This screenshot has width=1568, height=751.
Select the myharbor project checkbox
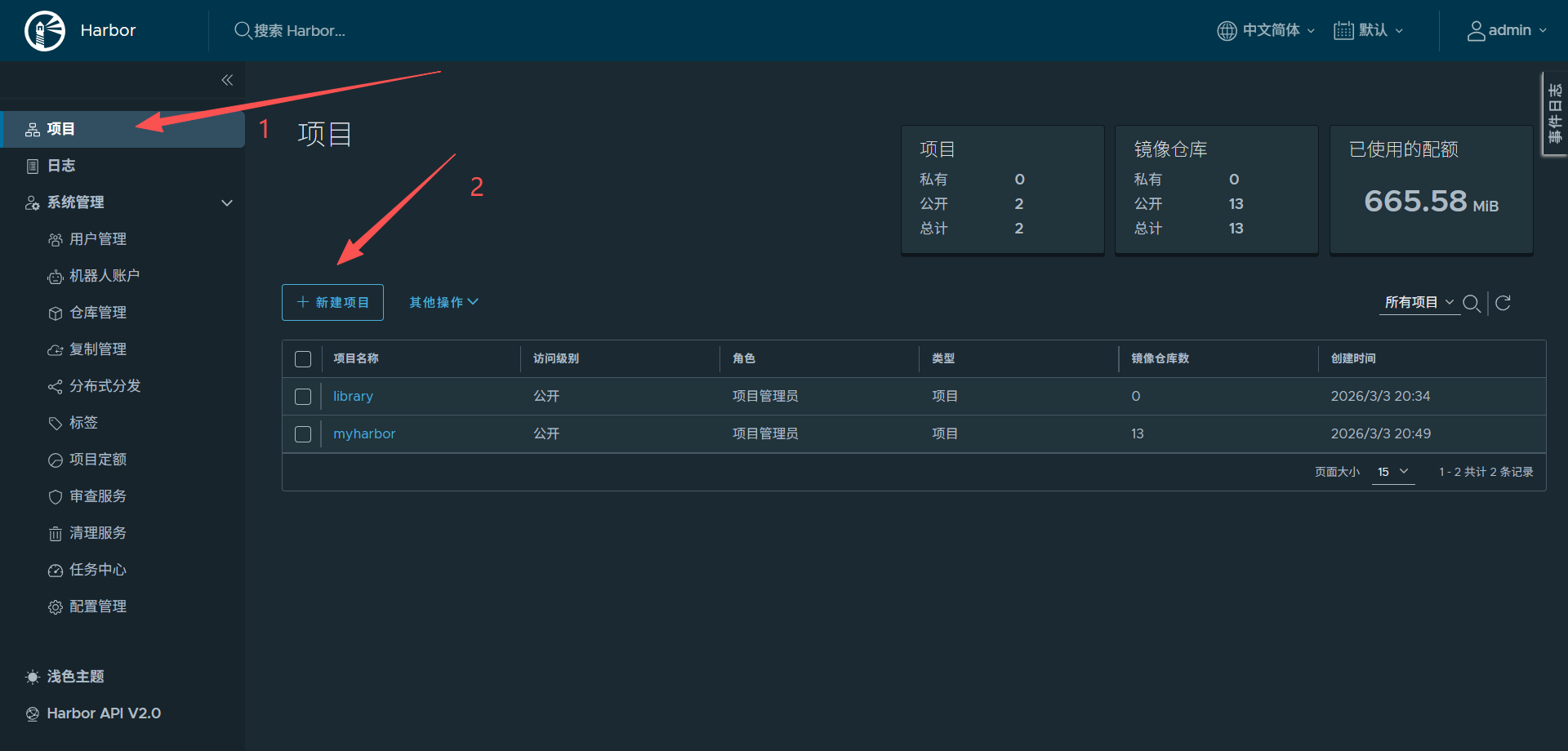click(303, 434)
